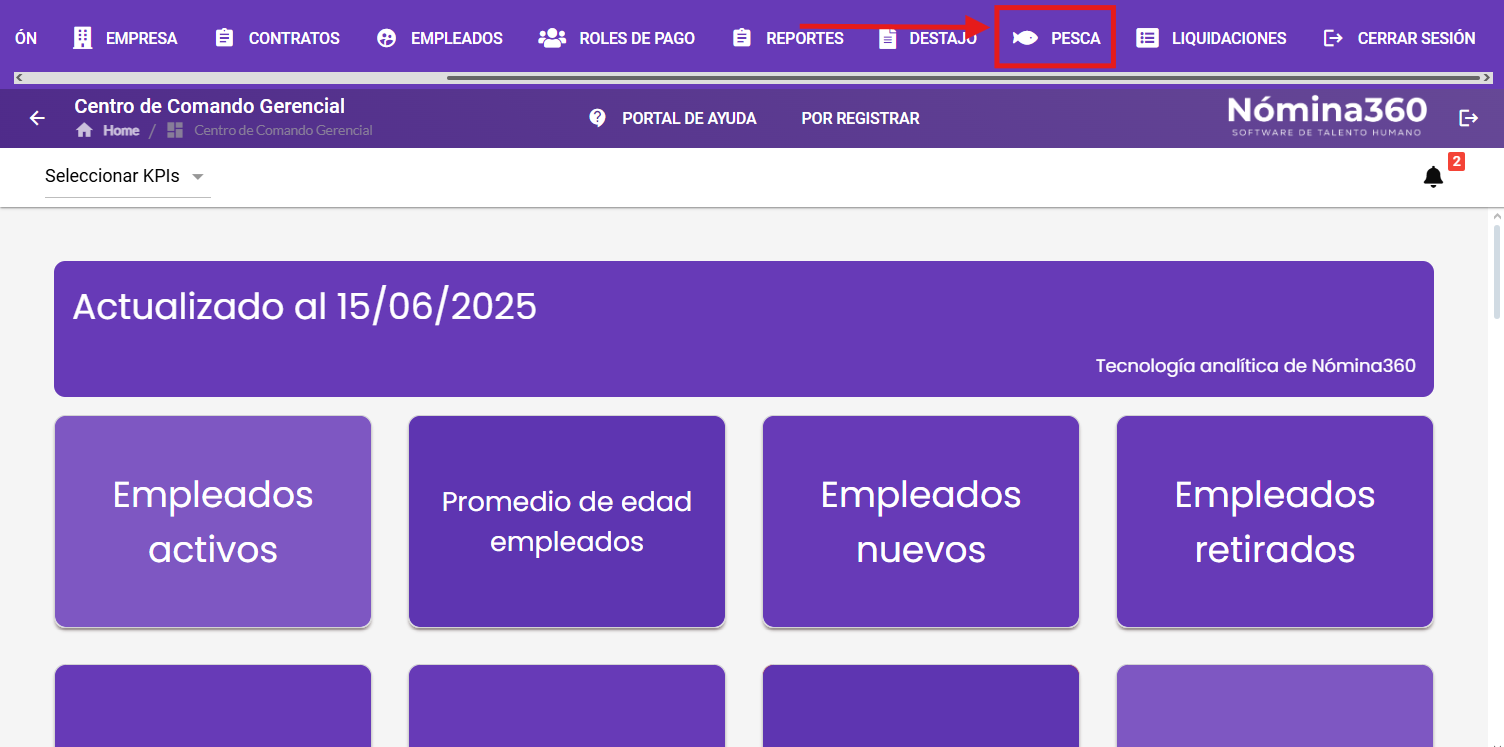Click the "Actualizado al 15/06/2025" text
1504x747 pixels.
tap(305, 306)
